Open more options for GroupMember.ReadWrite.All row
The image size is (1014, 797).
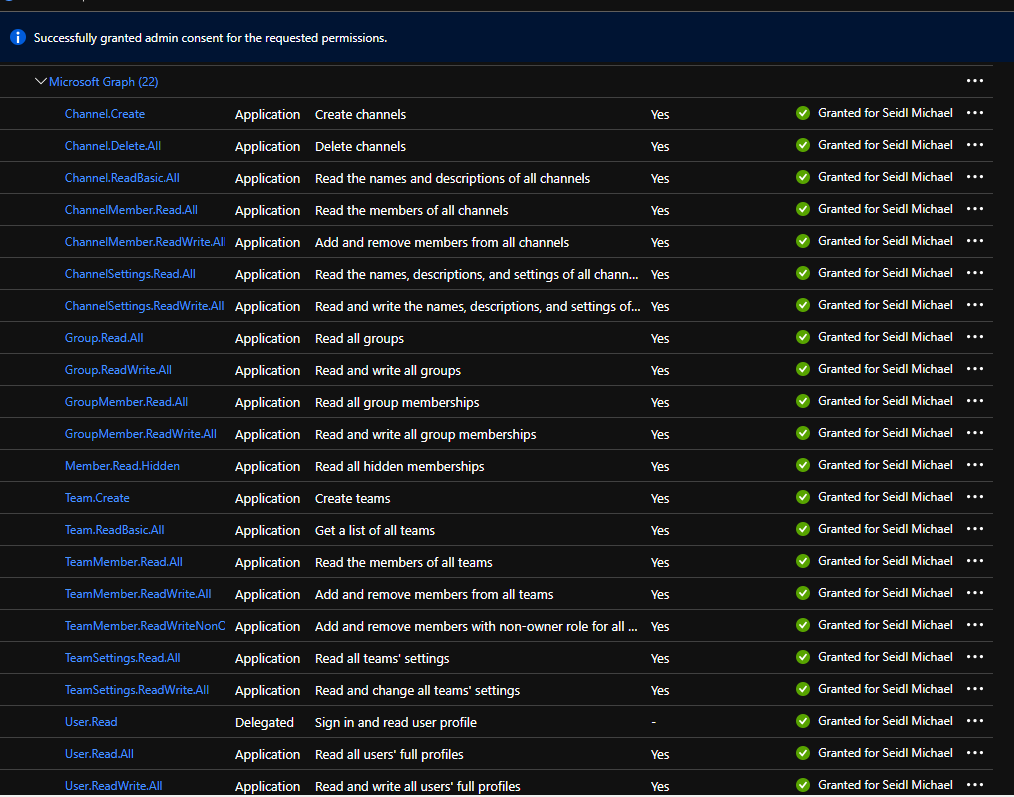coord(975,433)
